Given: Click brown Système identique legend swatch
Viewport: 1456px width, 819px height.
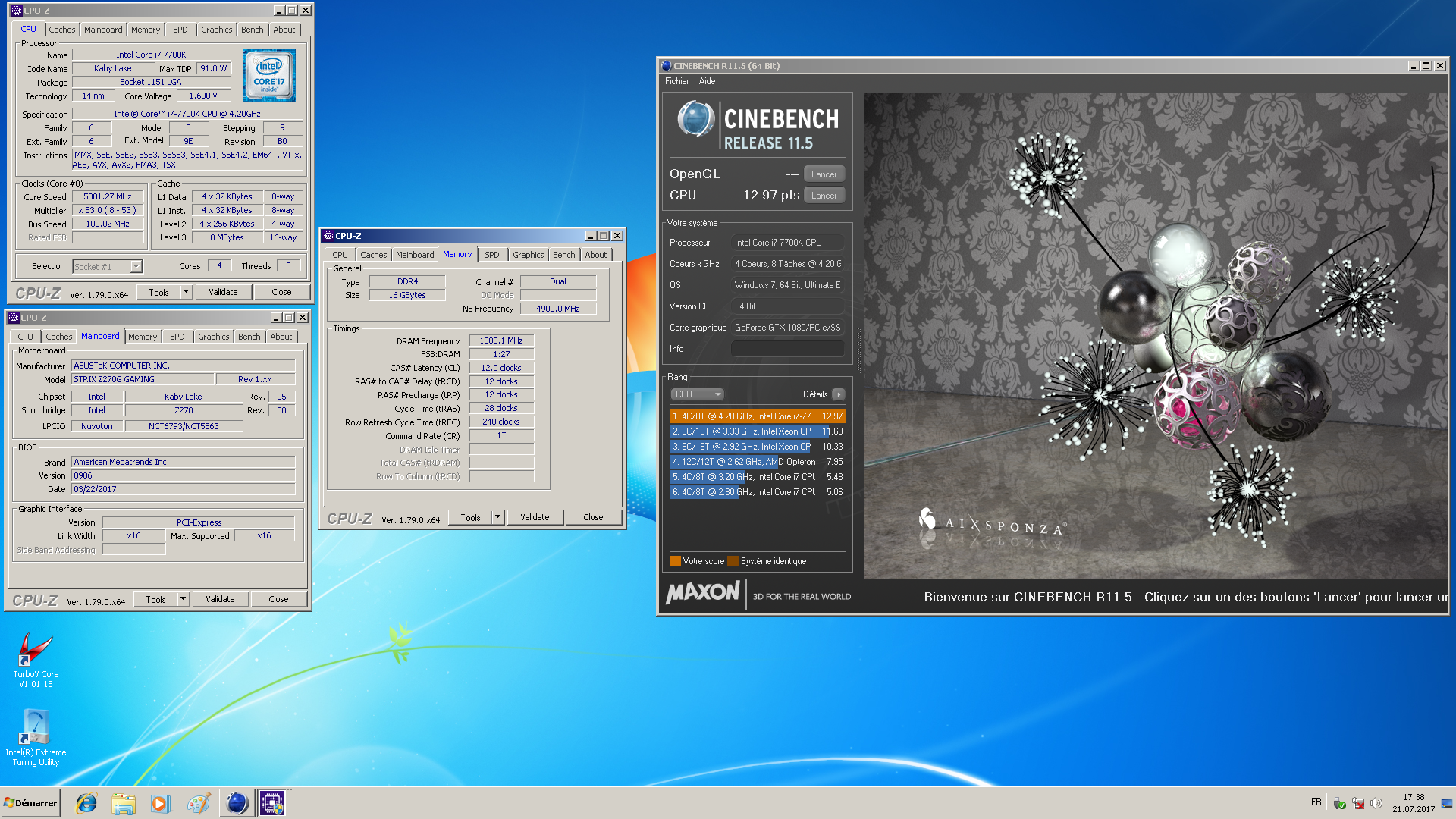Looking at the screenshot, I should tap(733, 561).
